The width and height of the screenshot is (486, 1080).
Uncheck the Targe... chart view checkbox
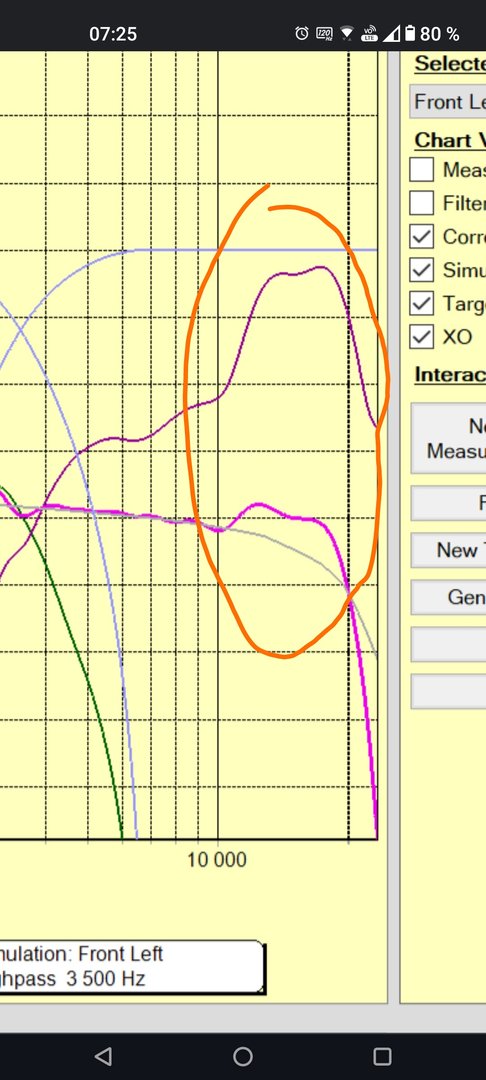pos(421,303)
